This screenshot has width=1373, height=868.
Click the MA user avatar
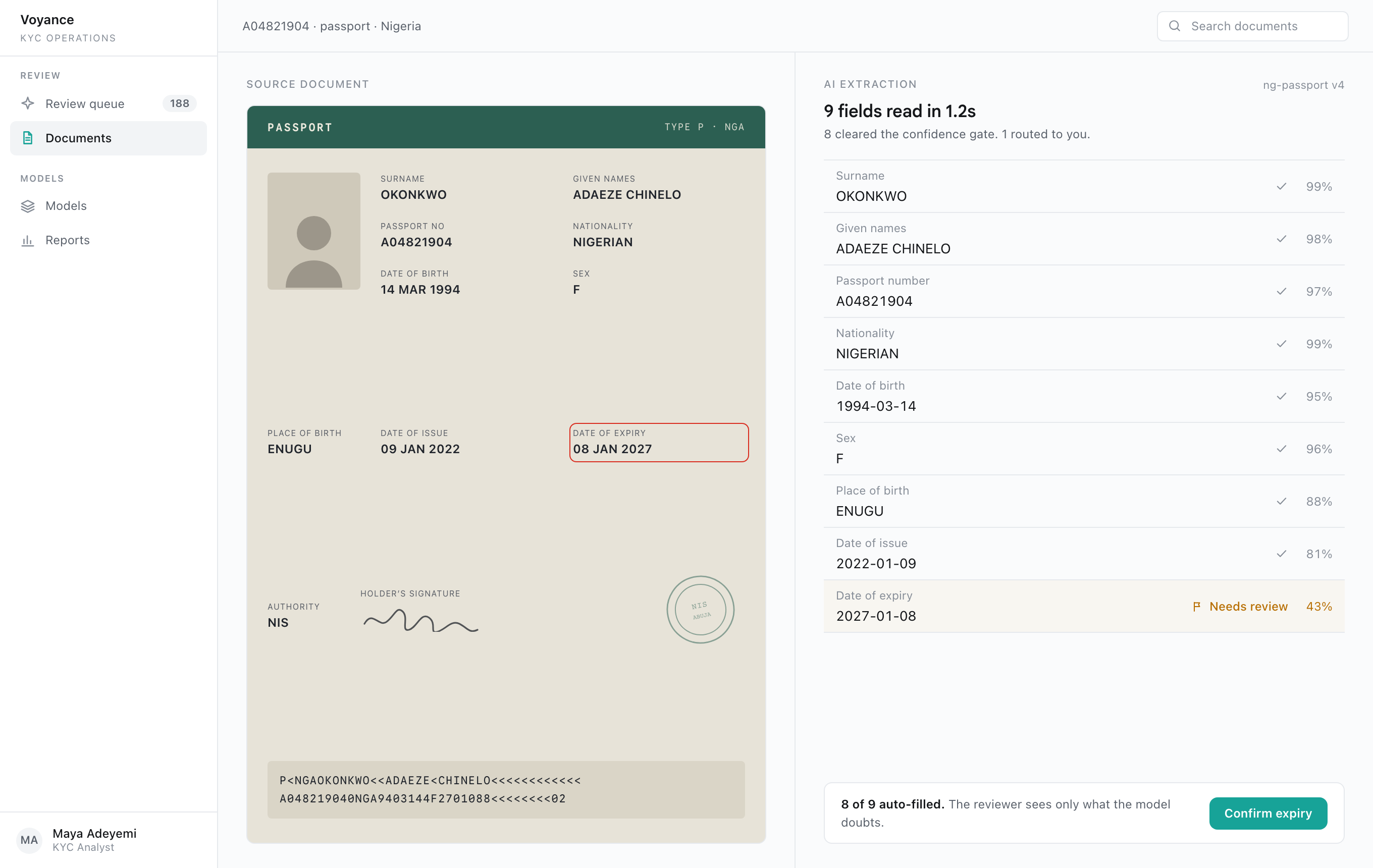click(x=29, y=840)
